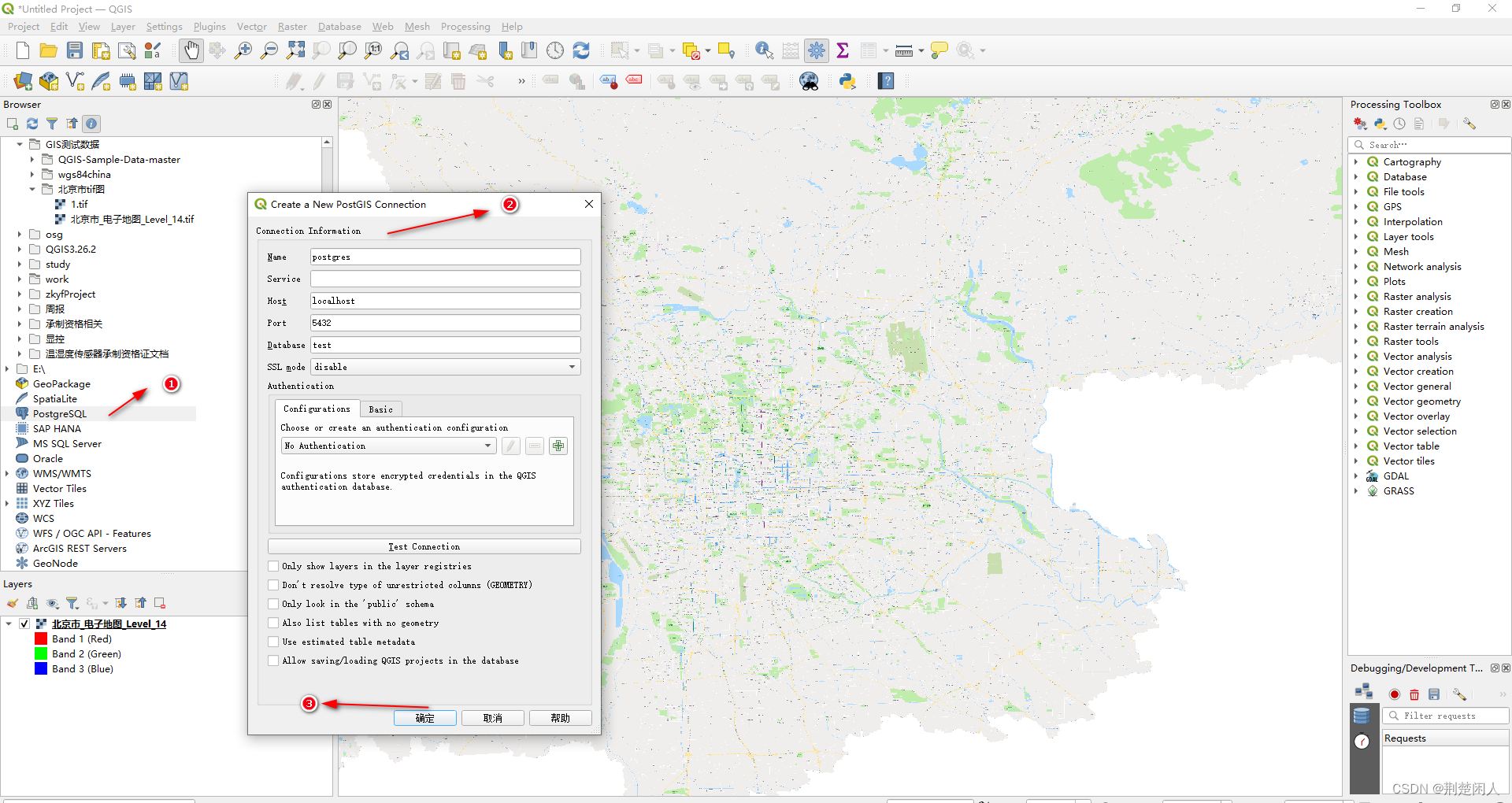1512x803 pixels.
Task: Click the Band 3 (Blue) color swatch
Action: click(x=41, y=668)
